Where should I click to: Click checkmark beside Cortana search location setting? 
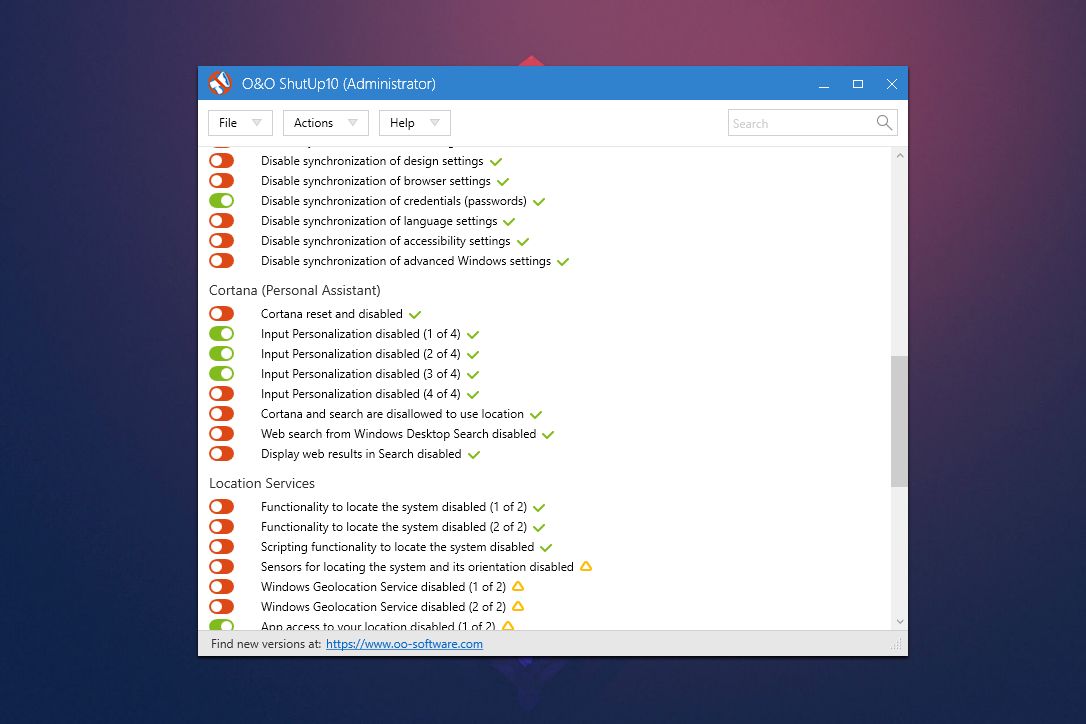[536, 415]
